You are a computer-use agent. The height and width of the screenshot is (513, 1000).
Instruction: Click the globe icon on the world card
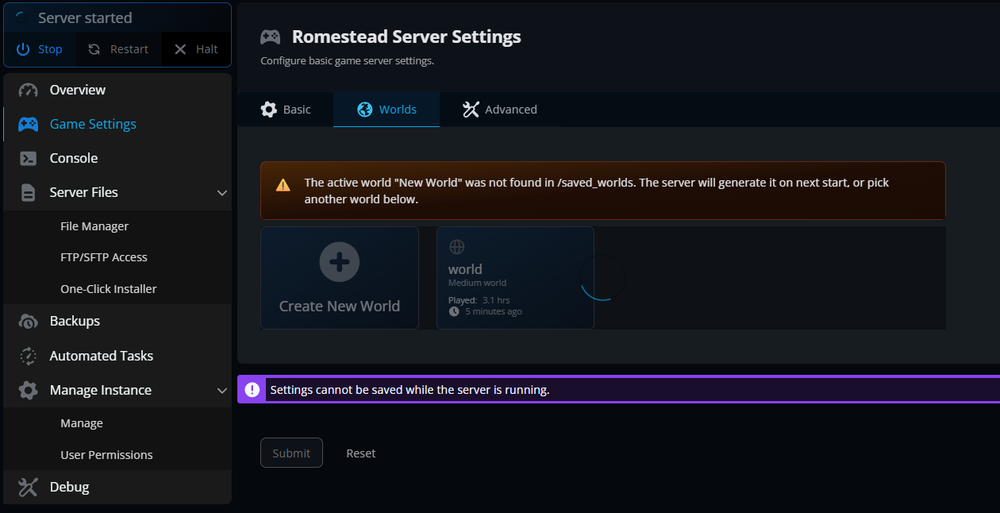point(457,247)
